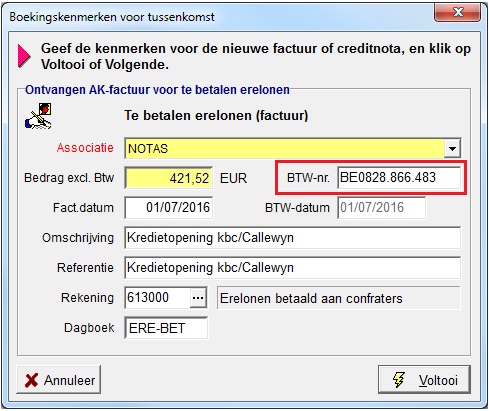Select the NOTAS Associatie combo box
Viewport: 489px width, 411px height.
tap(293, 148)
